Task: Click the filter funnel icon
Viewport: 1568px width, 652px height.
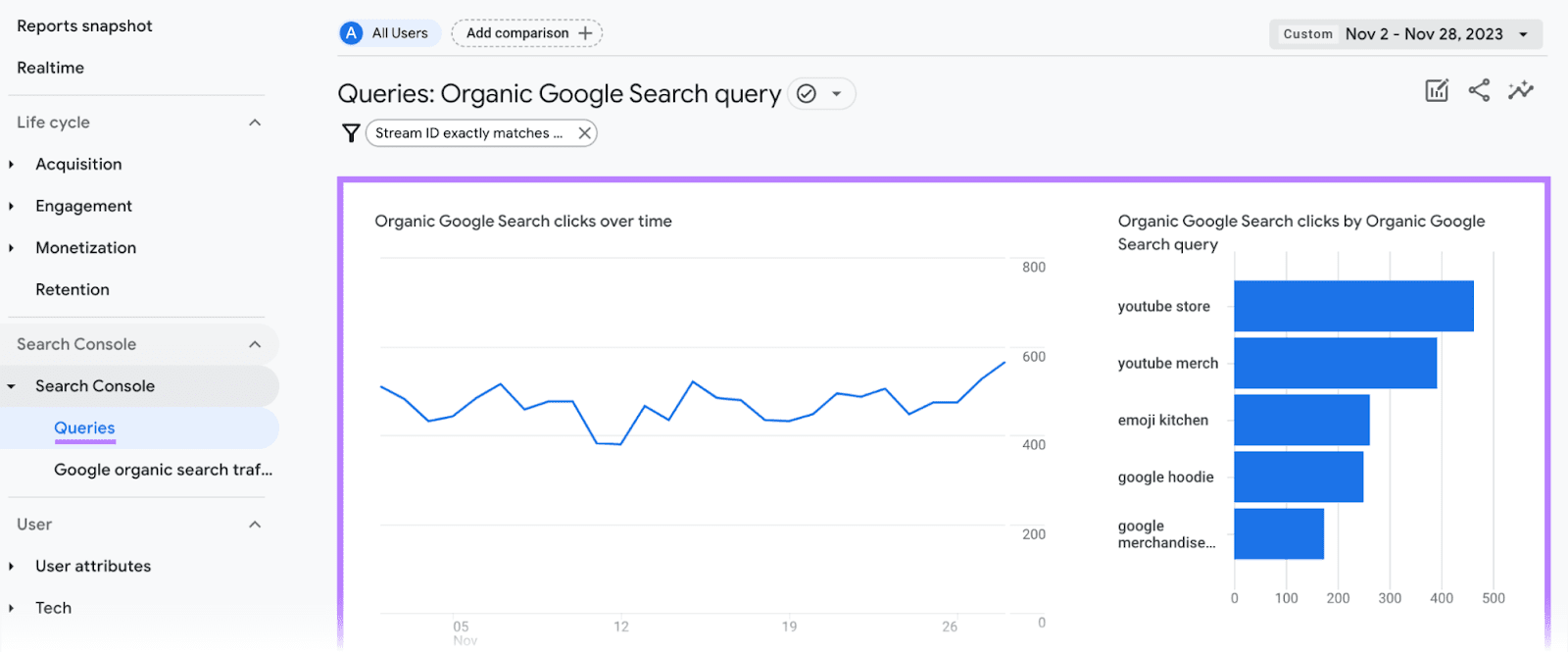Action: 351,133
